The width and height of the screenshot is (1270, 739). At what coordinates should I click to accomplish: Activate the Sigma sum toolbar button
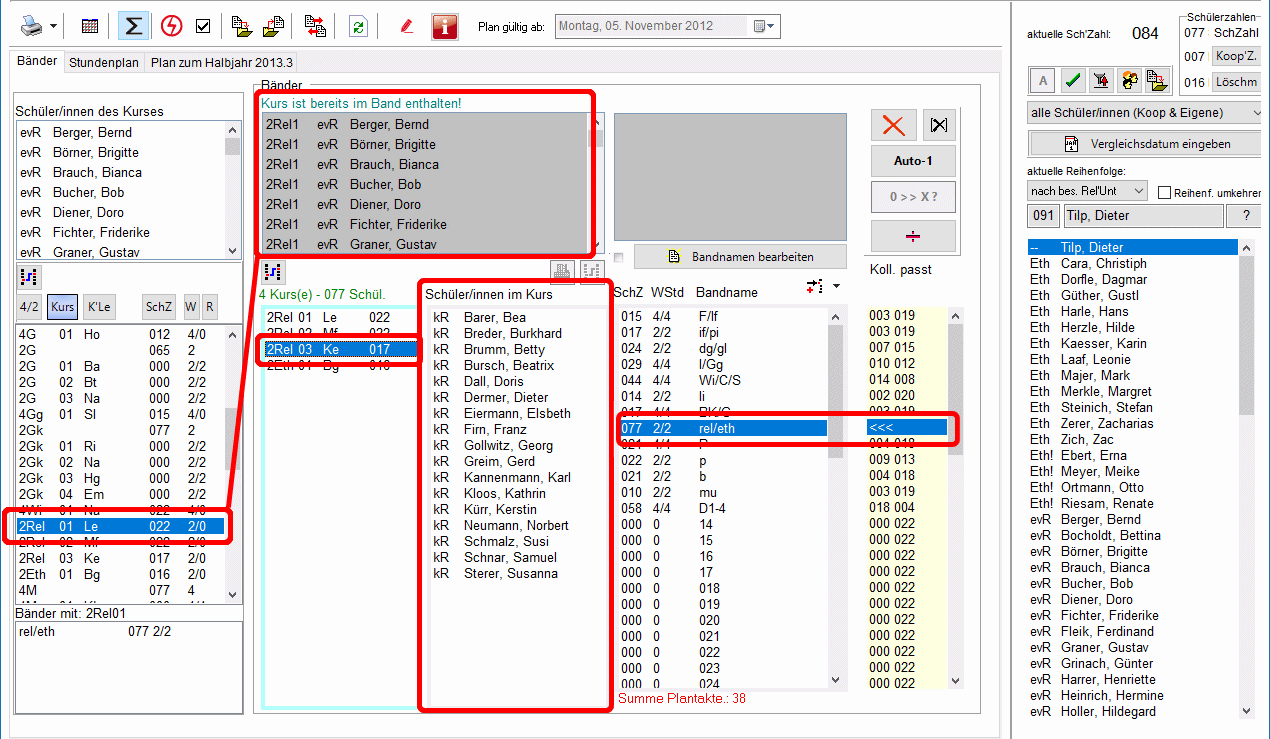(x=131, y=26)
